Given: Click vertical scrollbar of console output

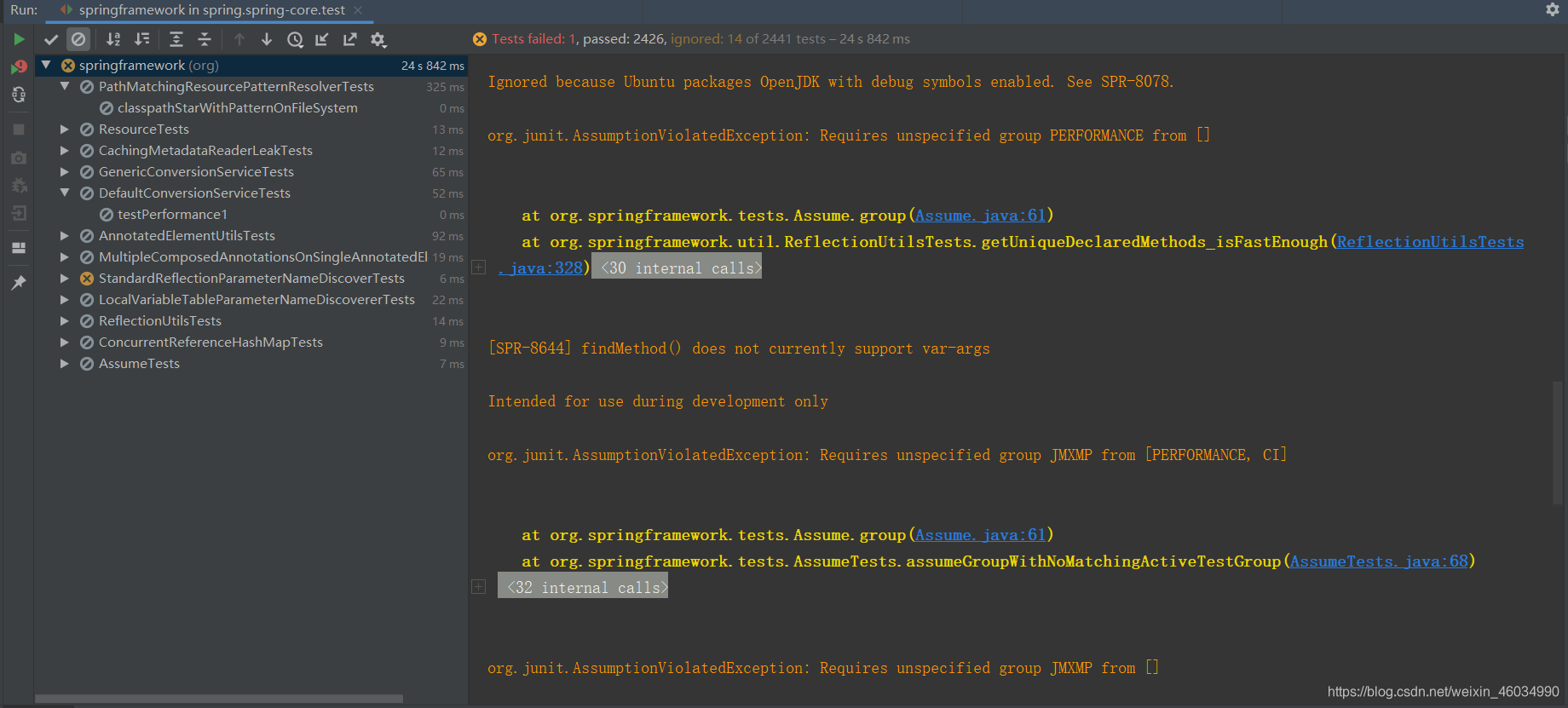Looking at the screenshot, I should [1559, 443].
